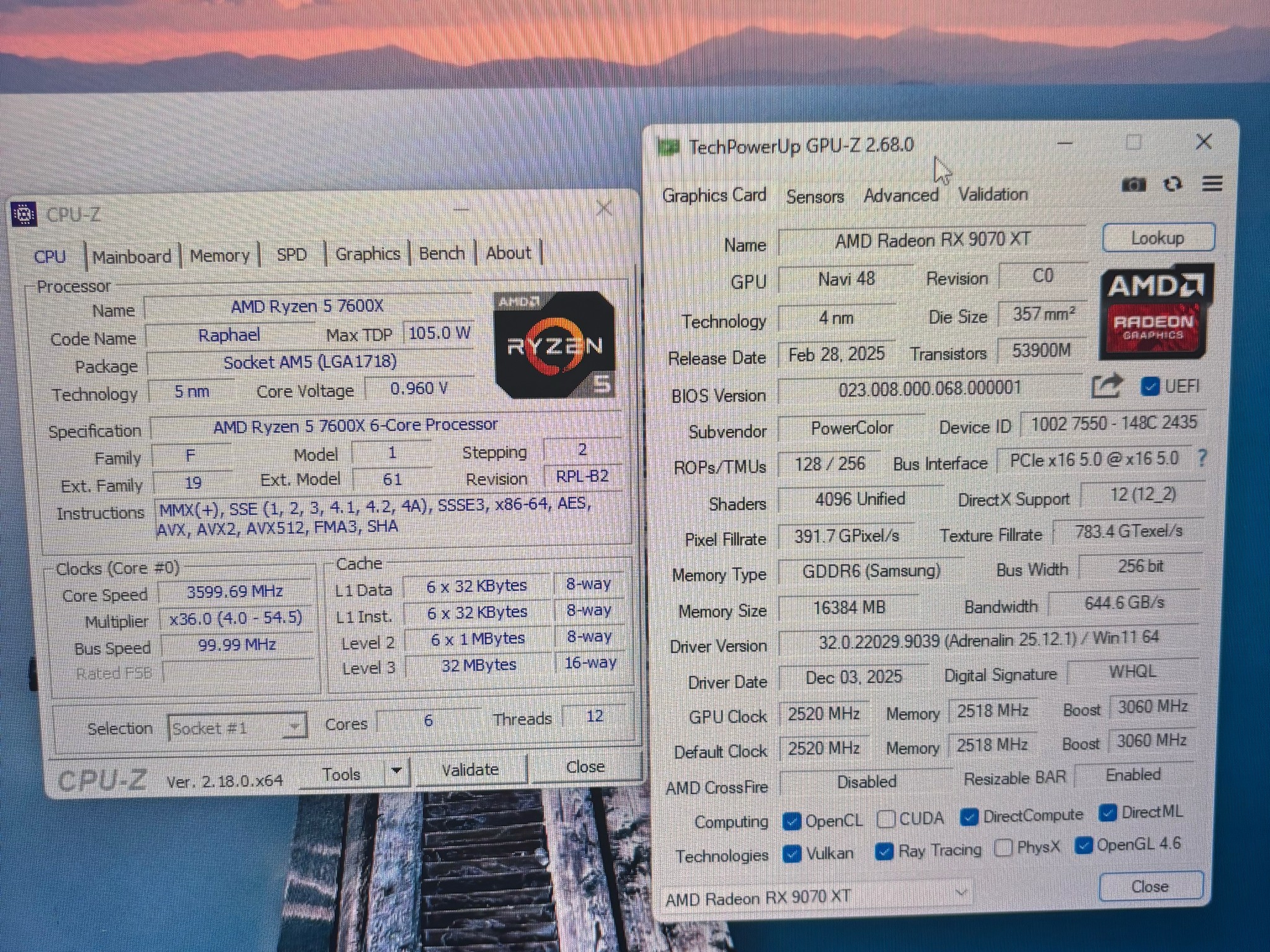
Task: Toggle the Ray Tracing checkbox
Action: click(x=884, y=852)
